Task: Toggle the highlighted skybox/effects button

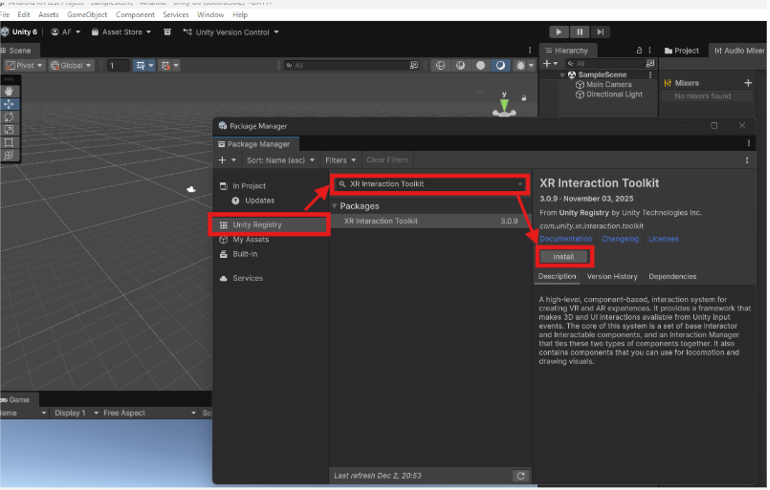Action: pyautogui.click(x=500, y=65)
